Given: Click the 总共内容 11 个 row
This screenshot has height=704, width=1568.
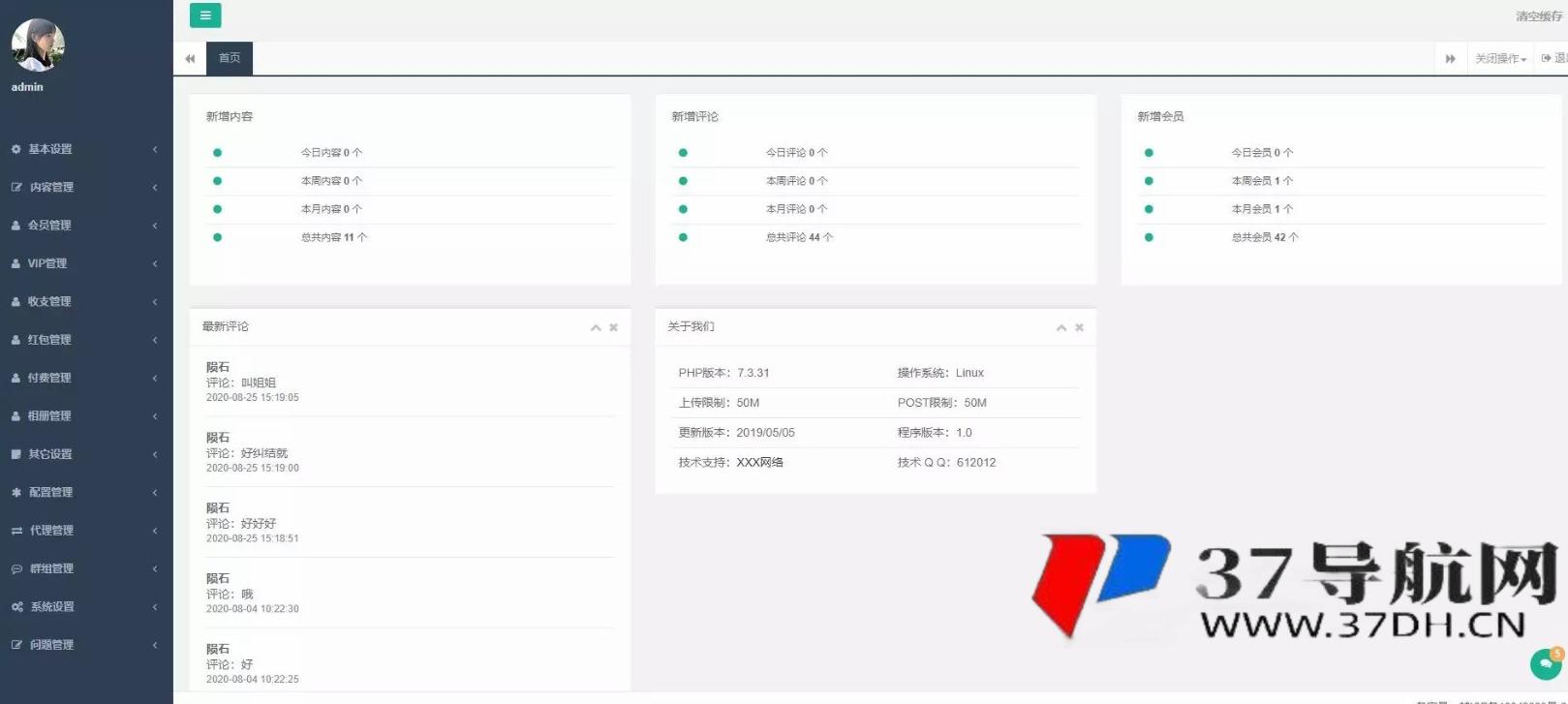Looking at the screenshot, I should point(410,237).
